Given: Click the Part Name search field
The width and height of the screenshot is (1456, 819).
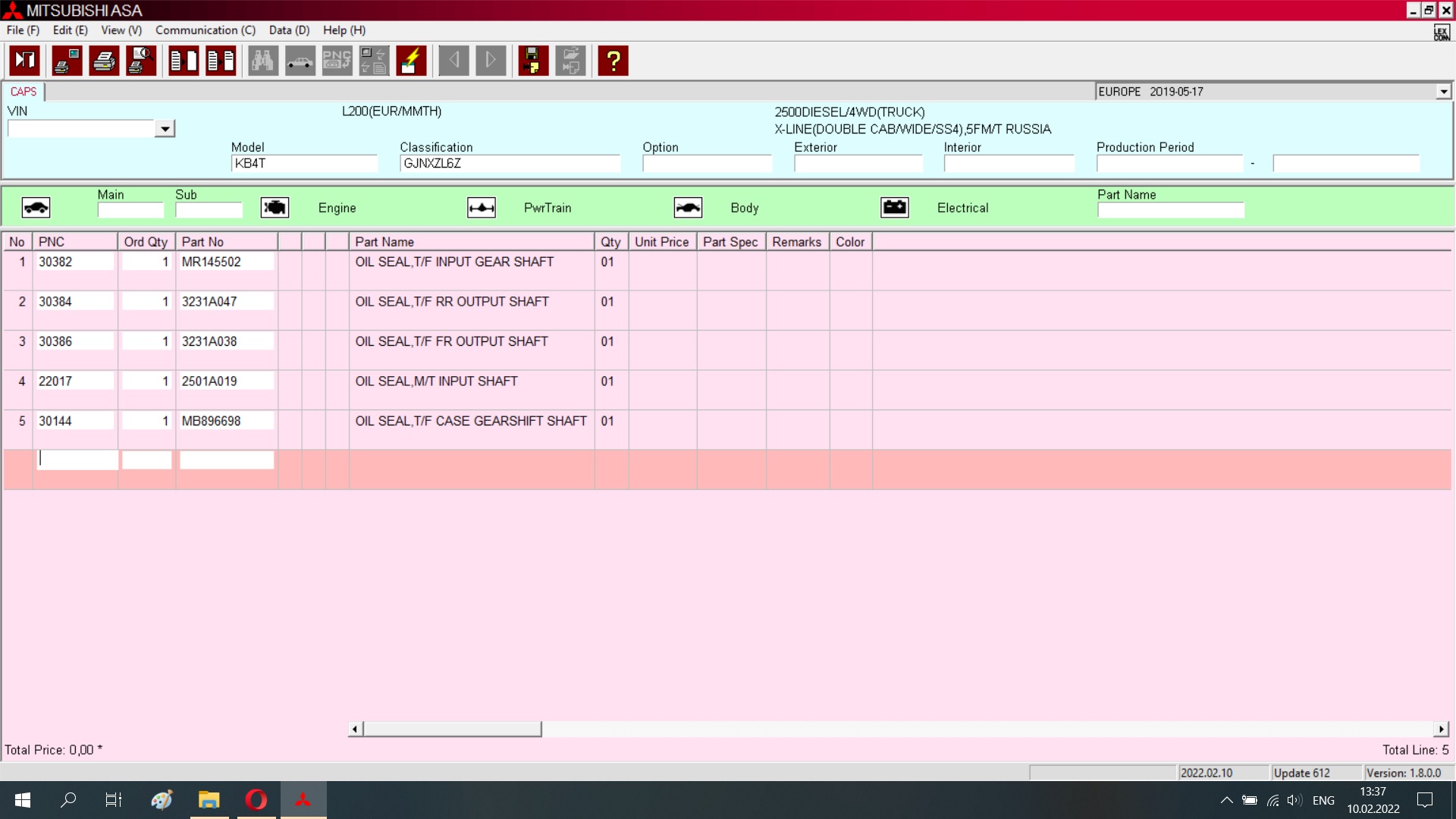Looking at the screenshot, I should 1170,210.
